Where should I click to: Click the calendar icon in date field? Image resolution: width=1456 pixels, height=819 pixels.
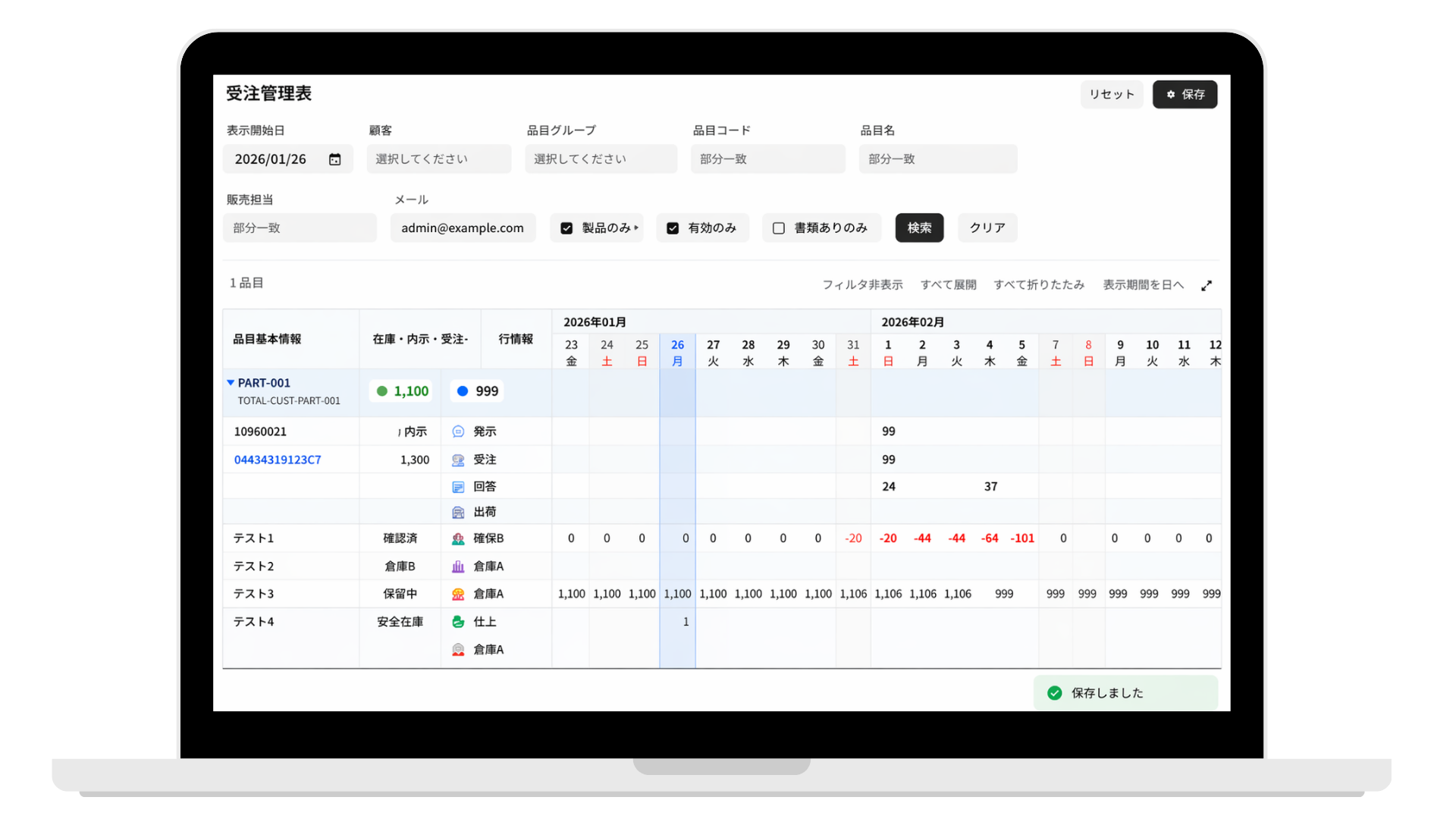[x=334, y=159]
